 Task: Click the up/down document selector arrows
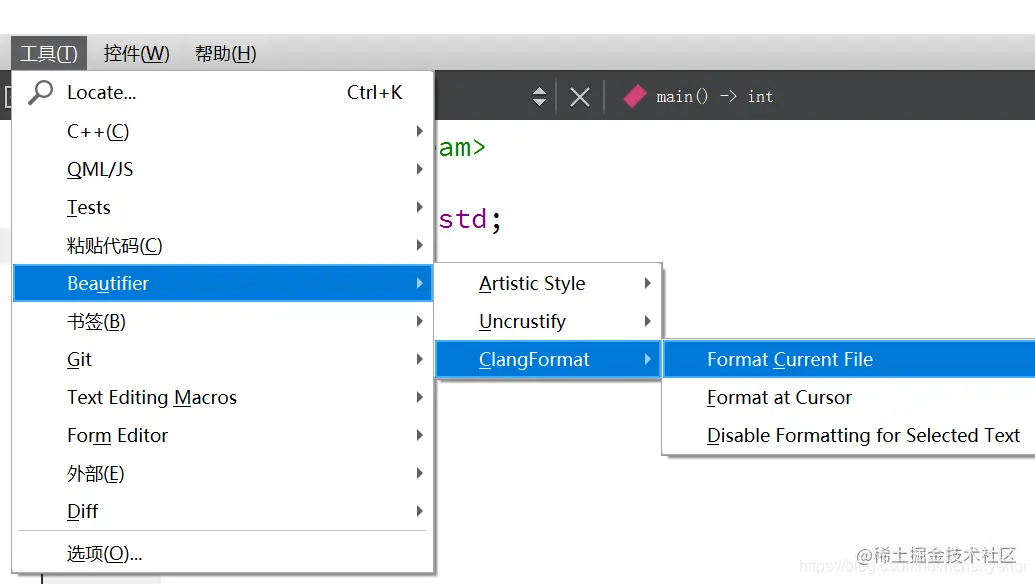[x=539, y=97]
